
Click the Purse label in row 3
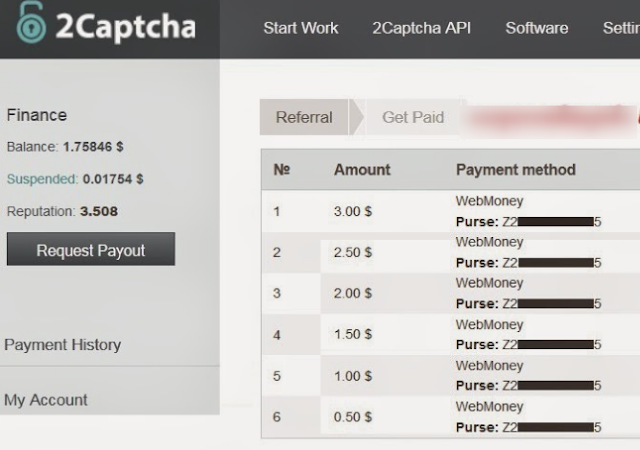click(x=477, y=304)
